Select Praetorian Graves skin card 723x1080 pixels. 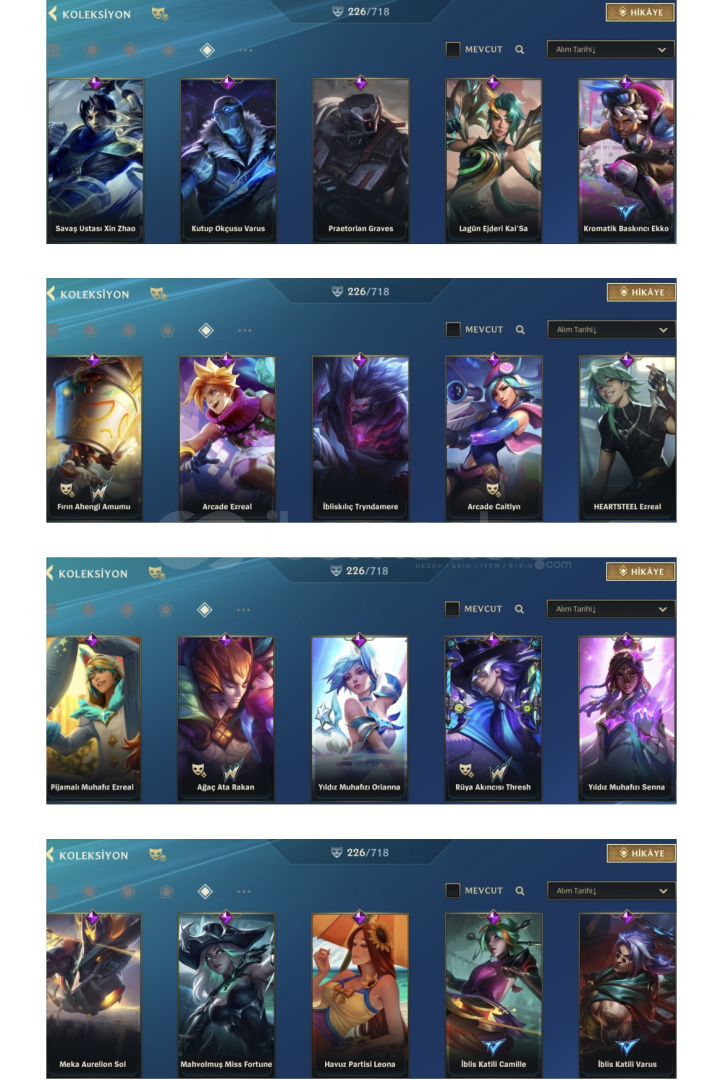point(361,160)
